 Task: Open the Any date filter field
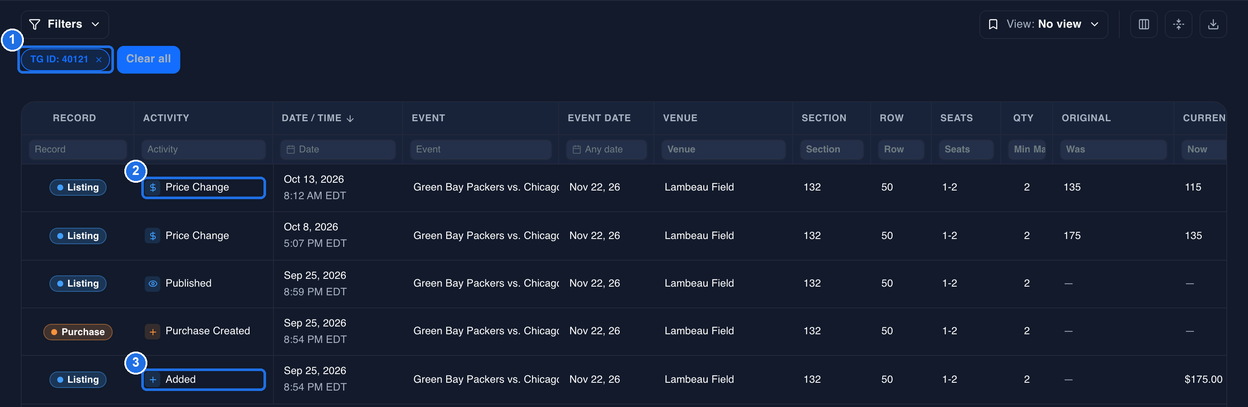[x=608, y=149]
